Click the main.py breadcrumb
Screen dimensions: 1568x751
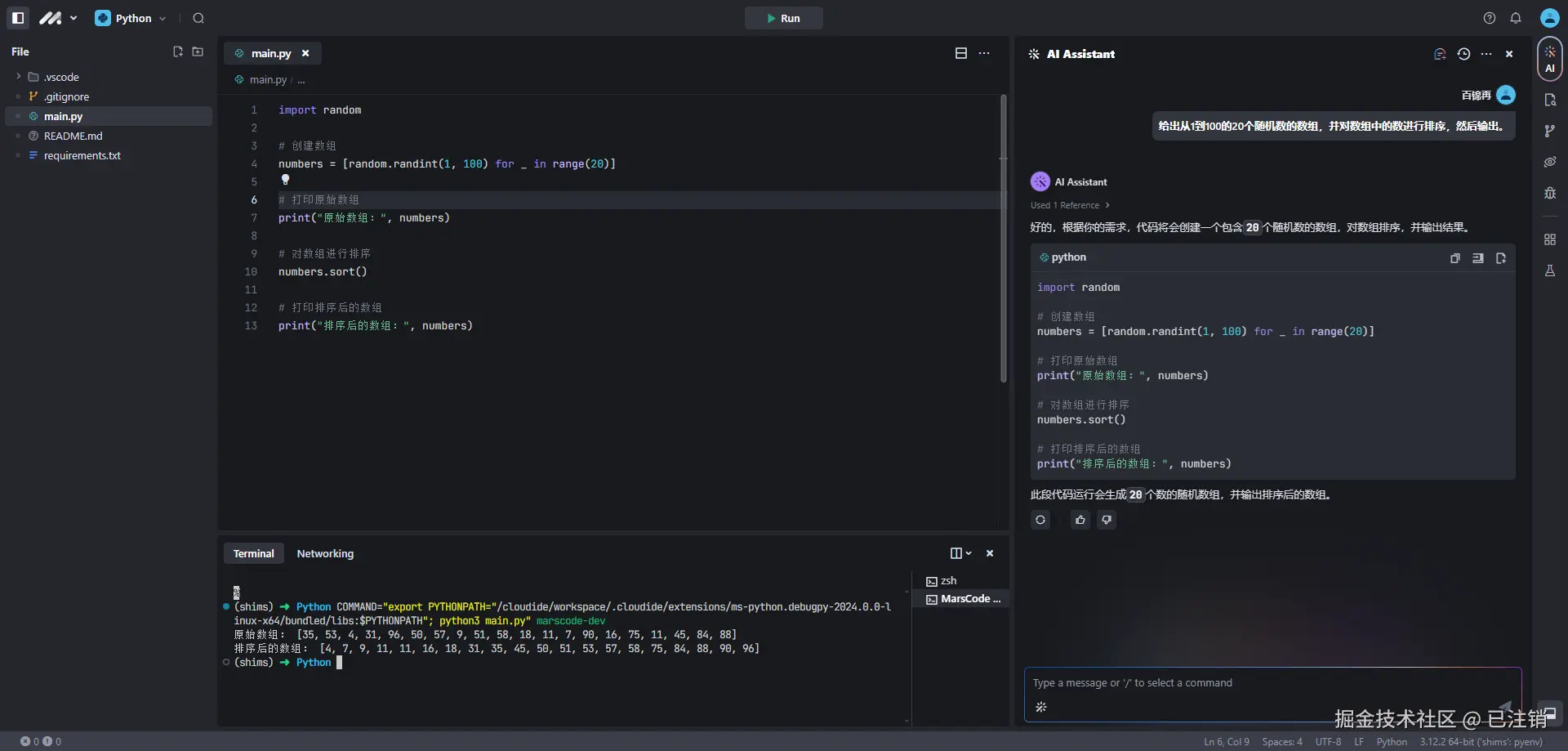coord(268,80)
